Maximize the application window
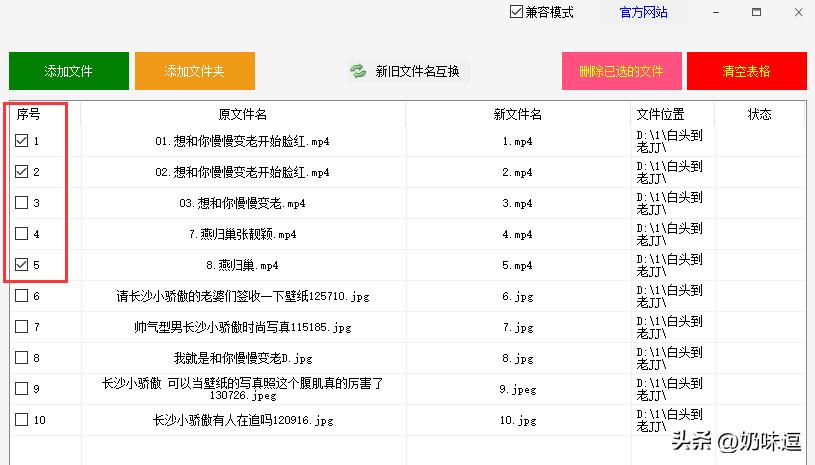 click(x=757, y=12)
